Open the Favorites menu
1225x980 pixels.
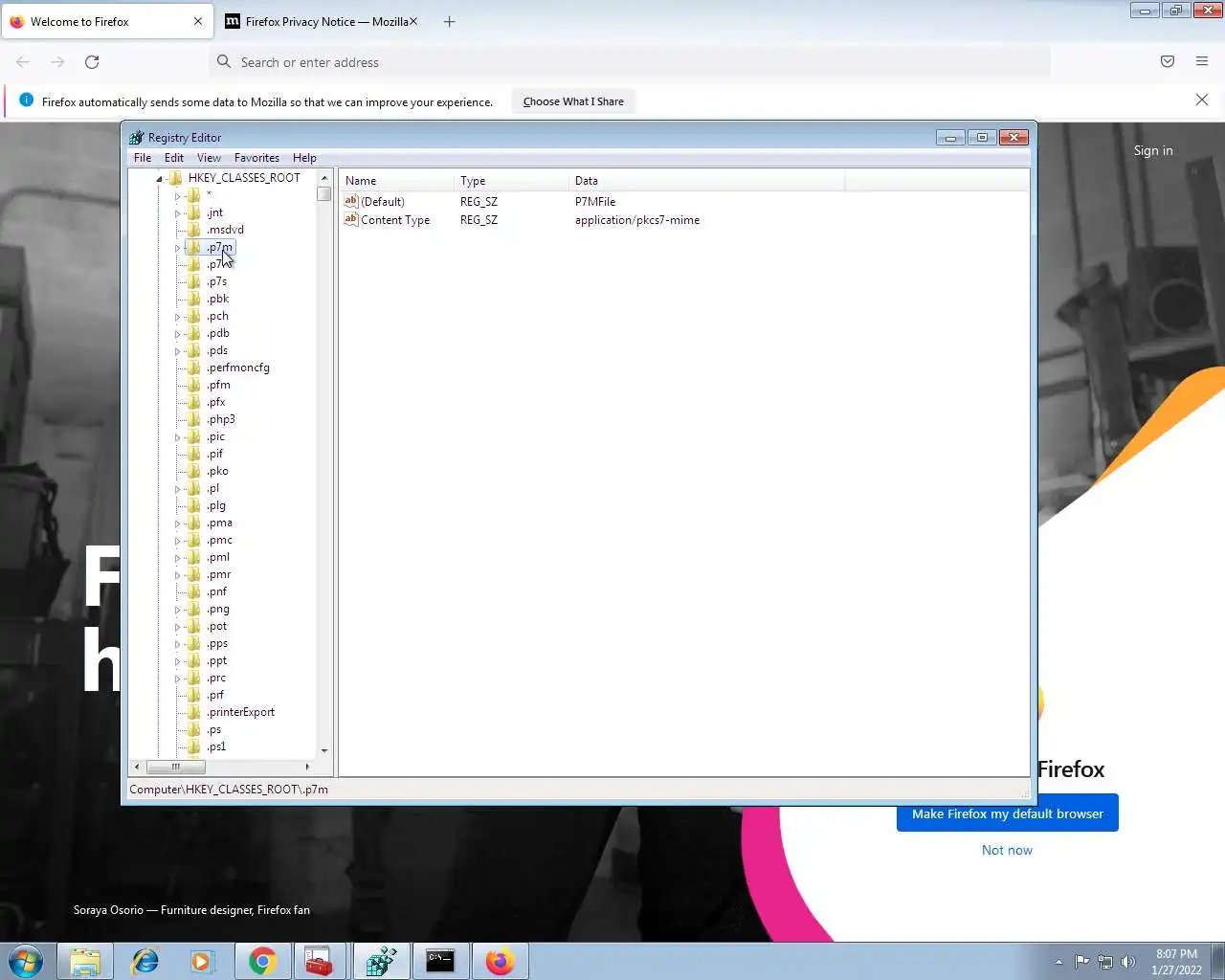pos(256,158)
